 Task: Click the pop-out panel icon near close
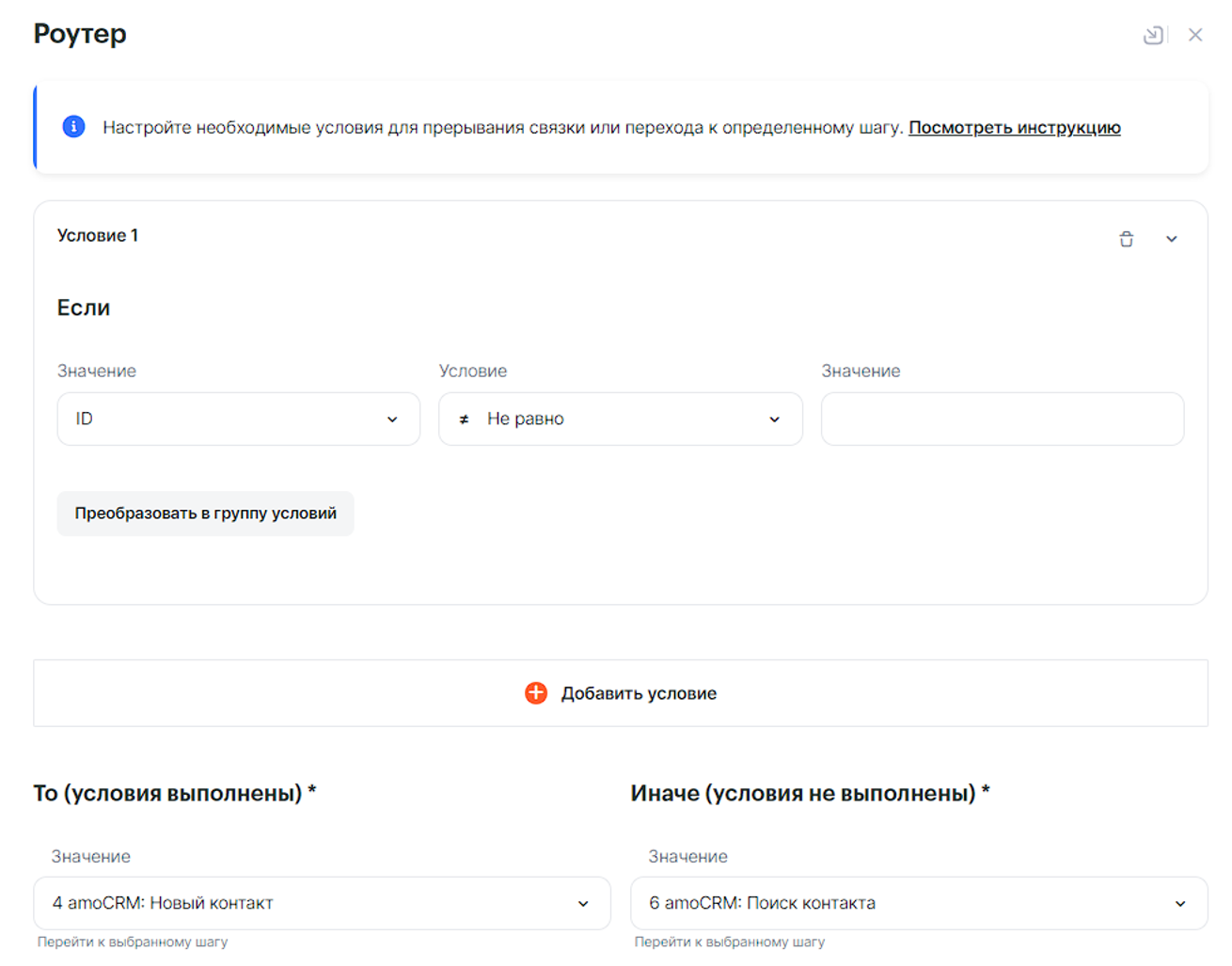click(x=1153, y=36)
